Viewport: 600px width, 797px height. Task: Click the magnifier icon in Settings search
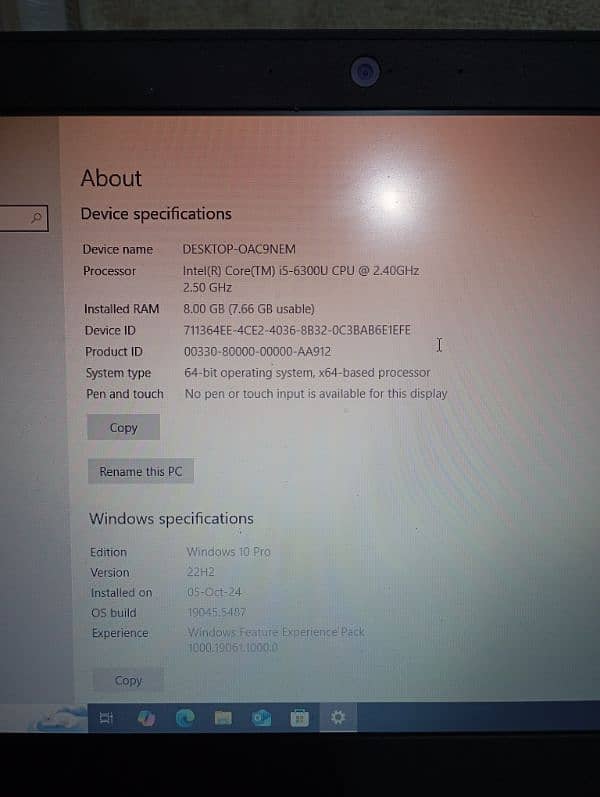point(37,216)
